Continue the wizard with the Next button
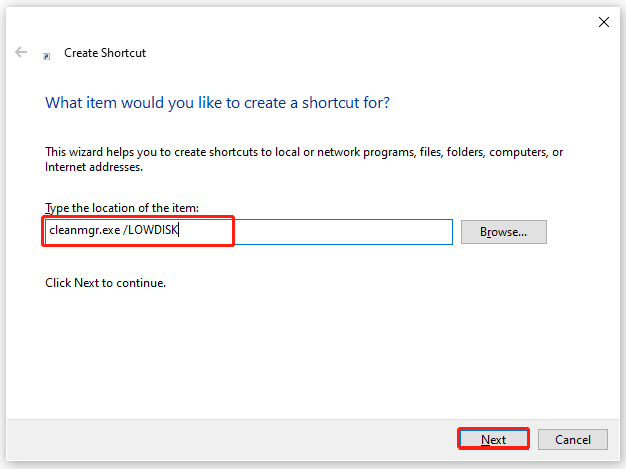This screenshot has height=469, width=626. [x=493, y=439]
